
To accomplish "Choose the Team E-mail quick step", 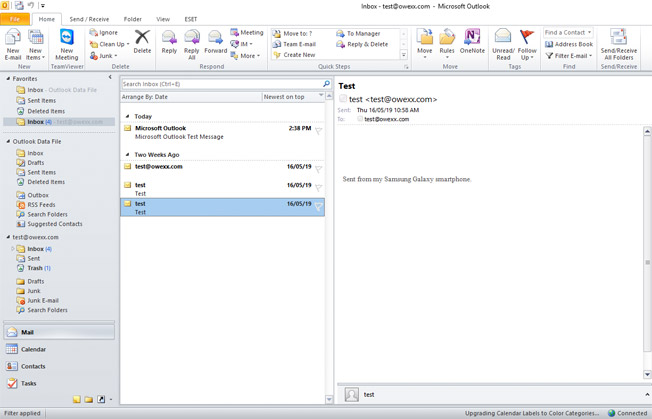I will (295, 44).
